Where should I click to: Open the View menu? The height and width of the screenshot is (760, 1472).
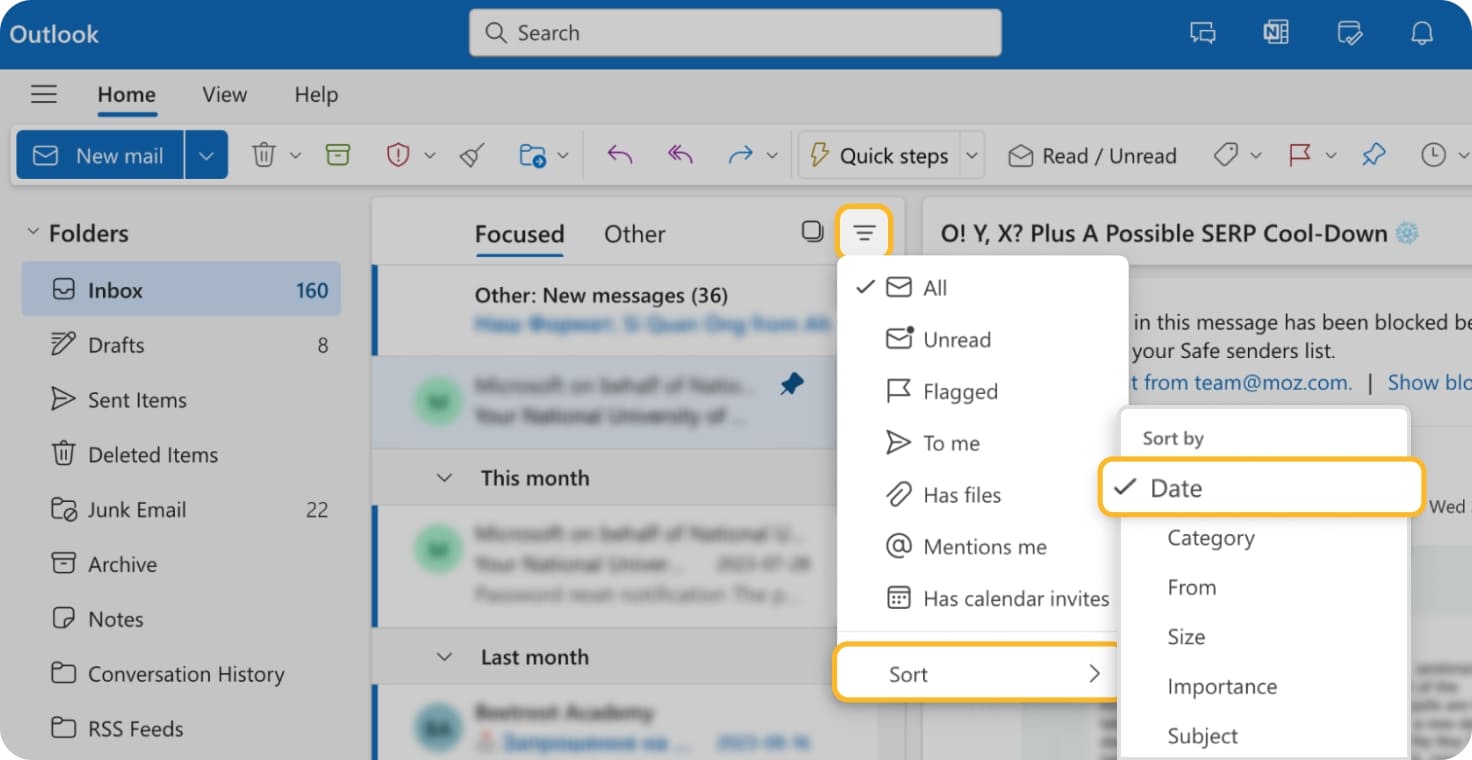223,94
